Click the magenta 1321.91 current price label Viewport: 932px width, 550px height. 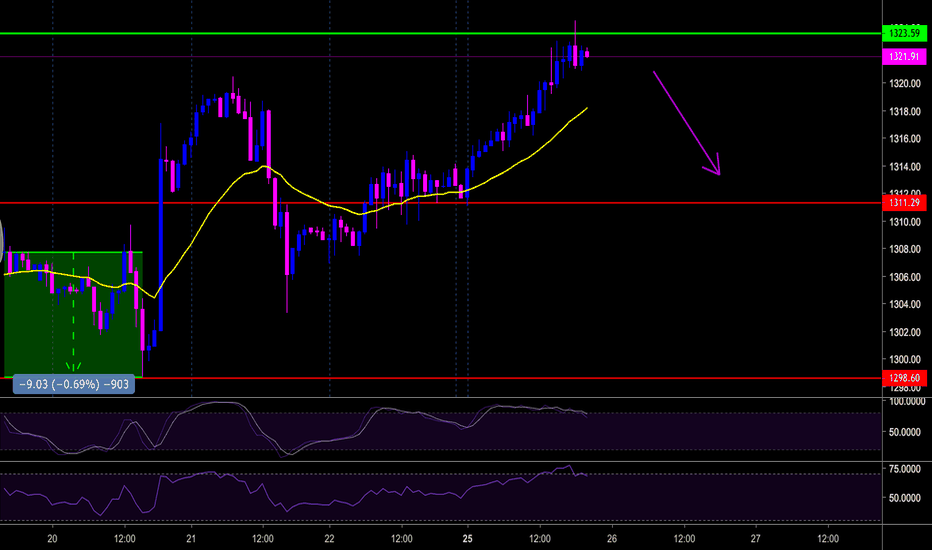(904, 56)
